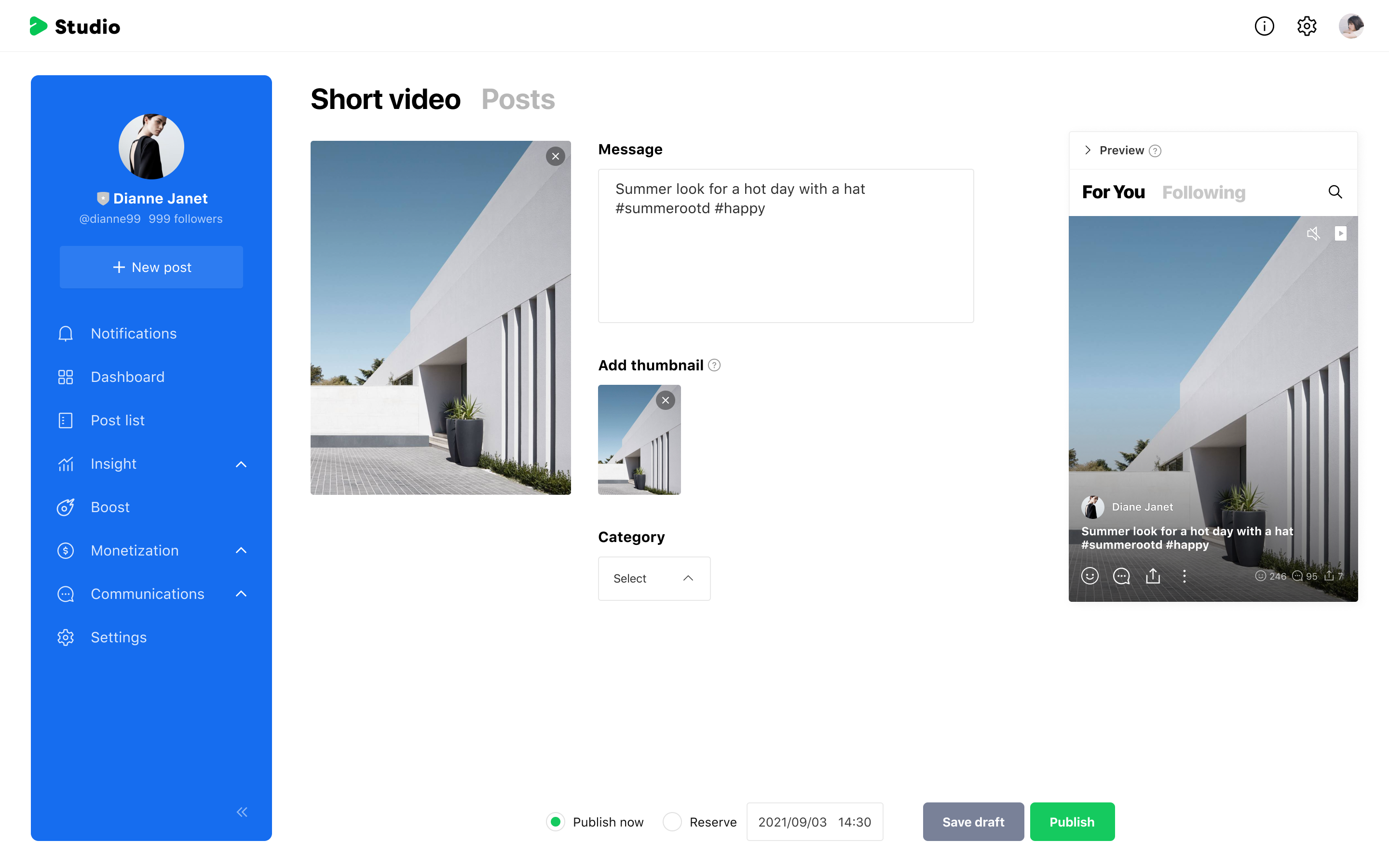The width and height of the screenshot is (1389, 868).
Task: Click the New post button
Action: coord(151,267)
